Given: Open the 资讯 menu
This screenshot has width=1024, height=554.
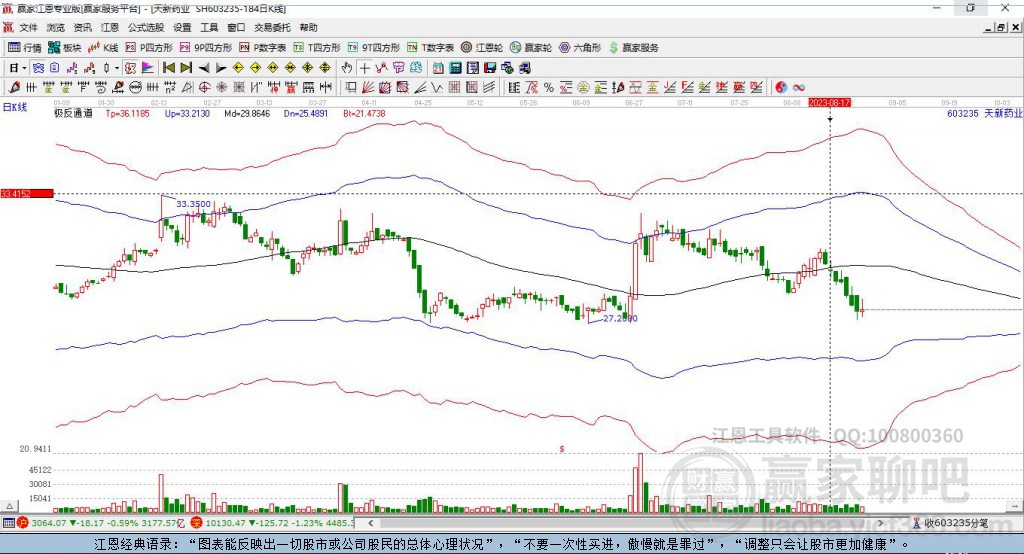Looking at the screenshot, I should (82, 27).
